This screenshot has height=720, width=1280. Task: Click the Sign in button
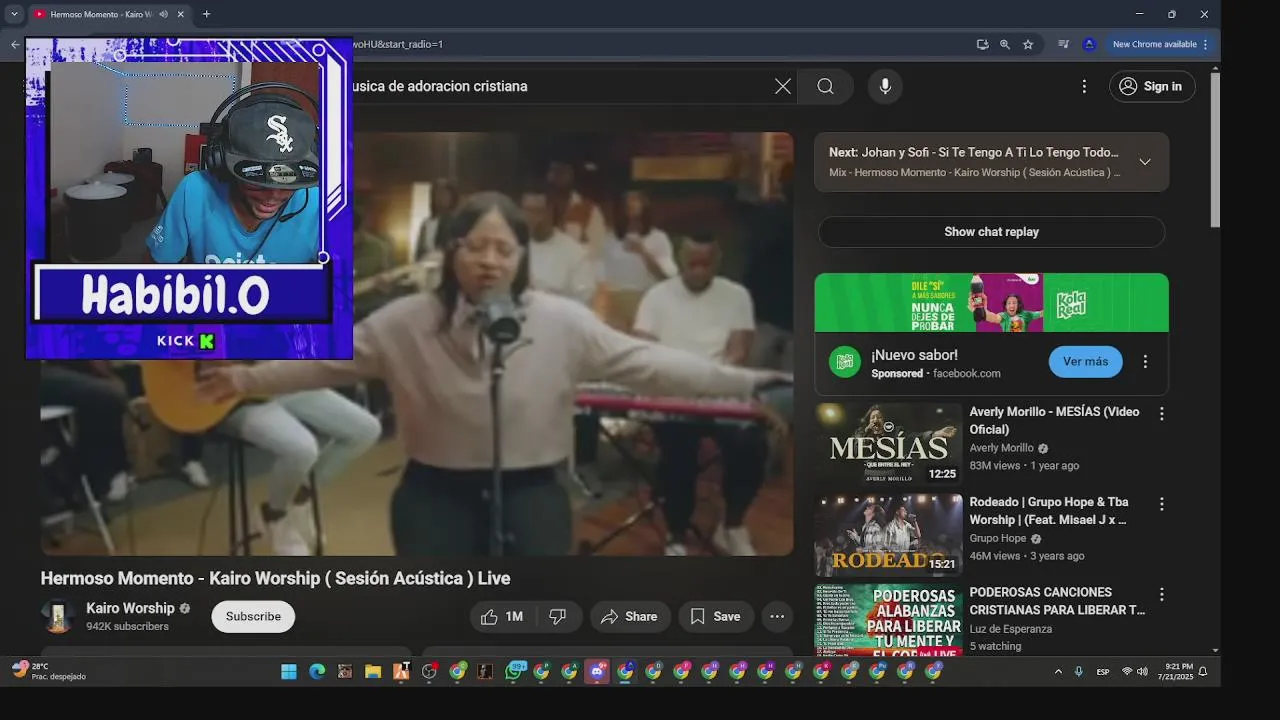click(1152, 86)
